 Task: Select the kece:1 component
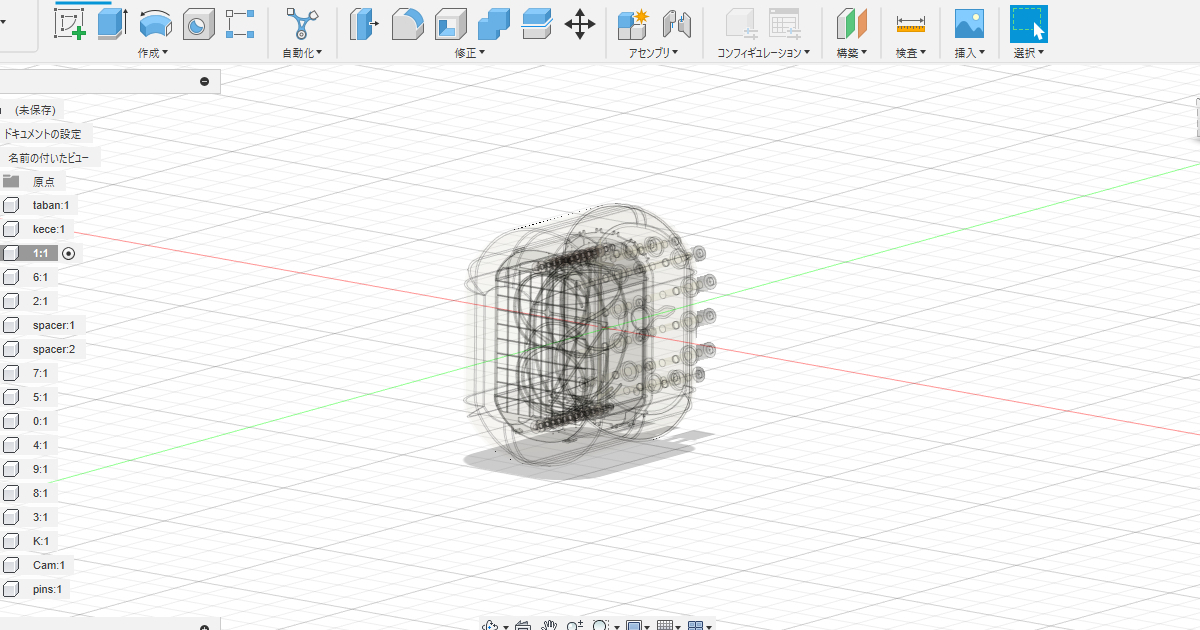48,229
